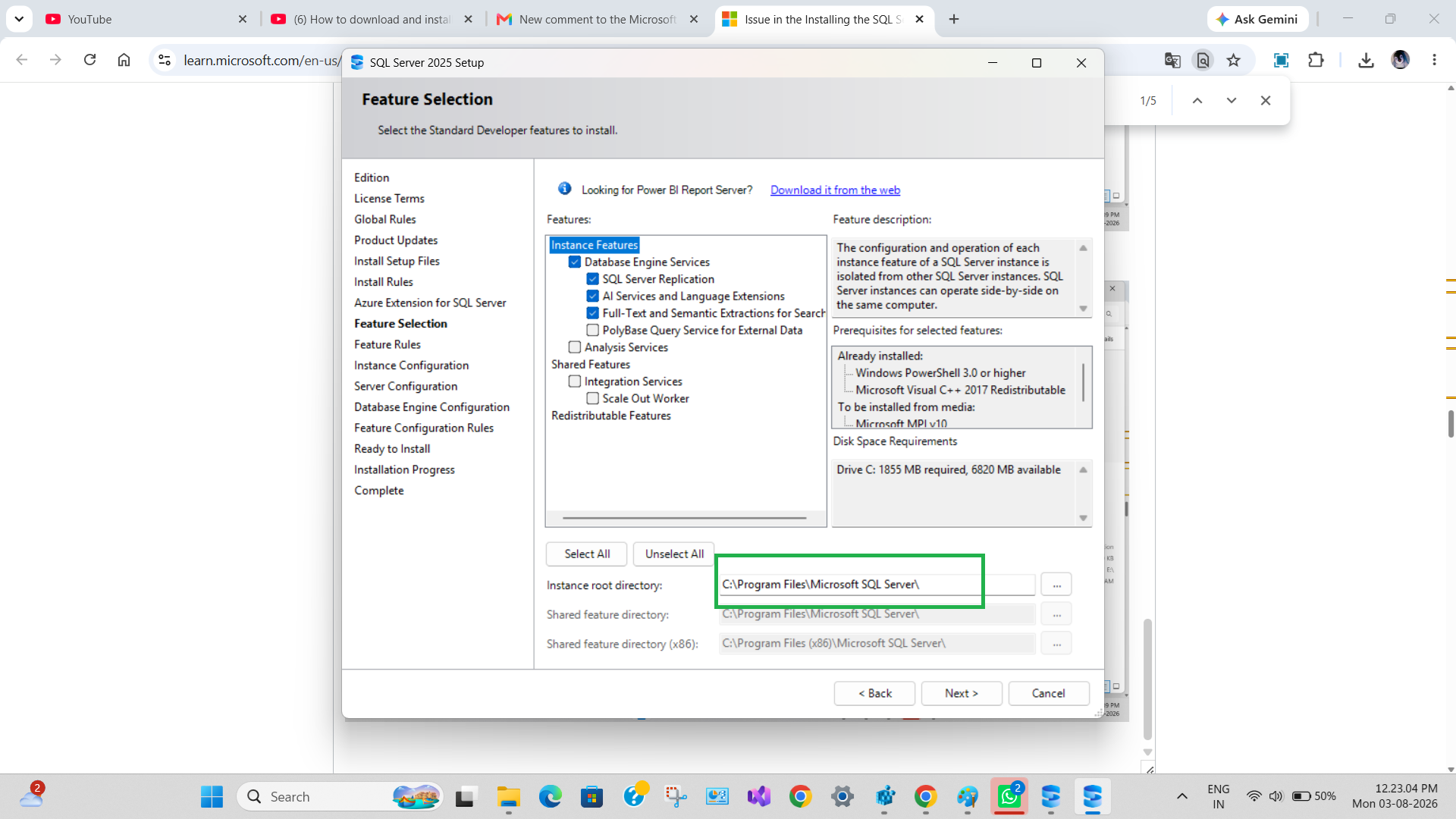Go to Chrome home page
Screen dimensions: 1456x819
point(124,60)
